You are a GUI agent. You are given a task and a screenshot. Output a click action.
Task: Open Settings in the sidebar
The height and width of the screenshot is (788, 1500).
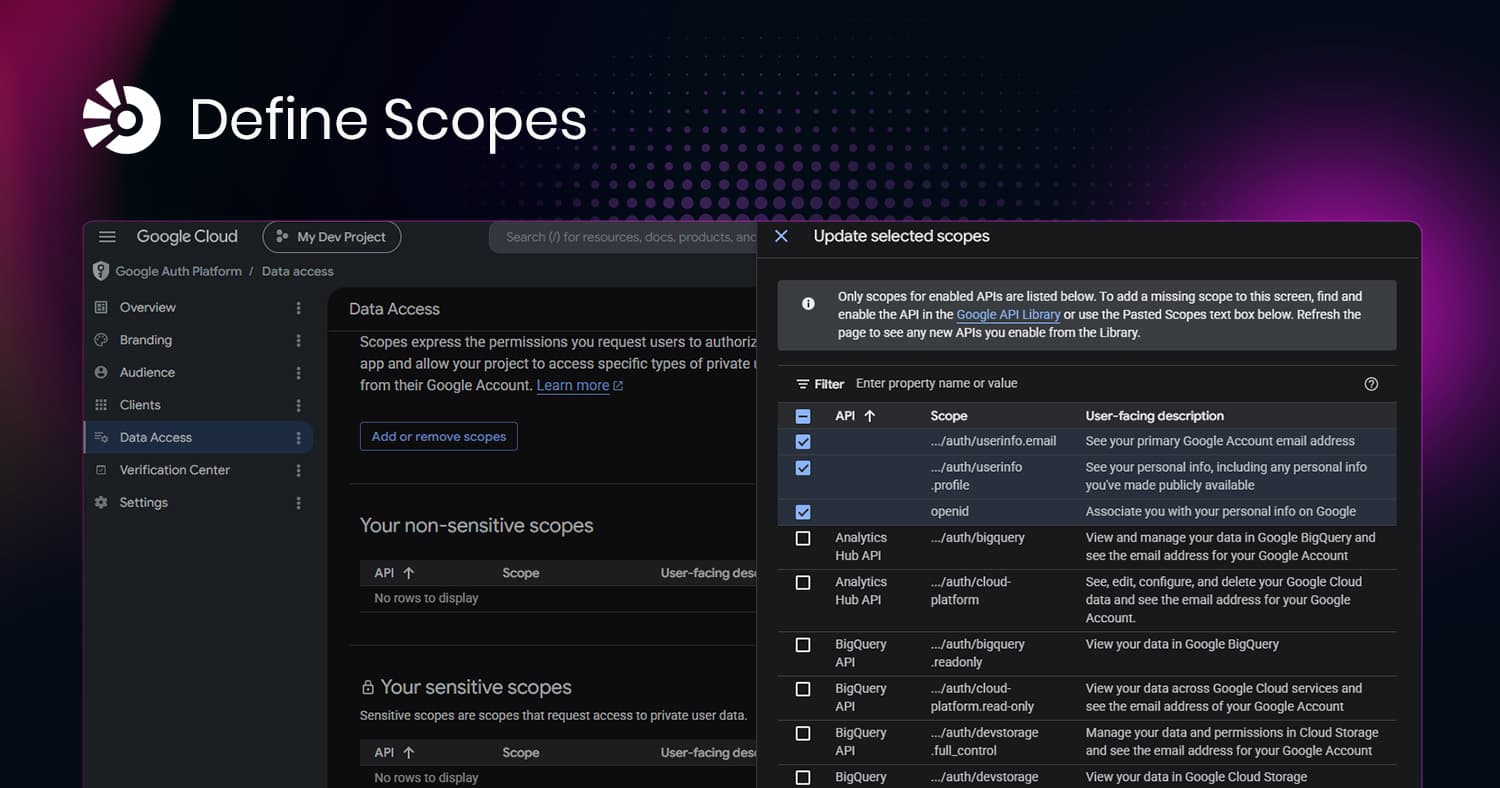coord(143,502)
